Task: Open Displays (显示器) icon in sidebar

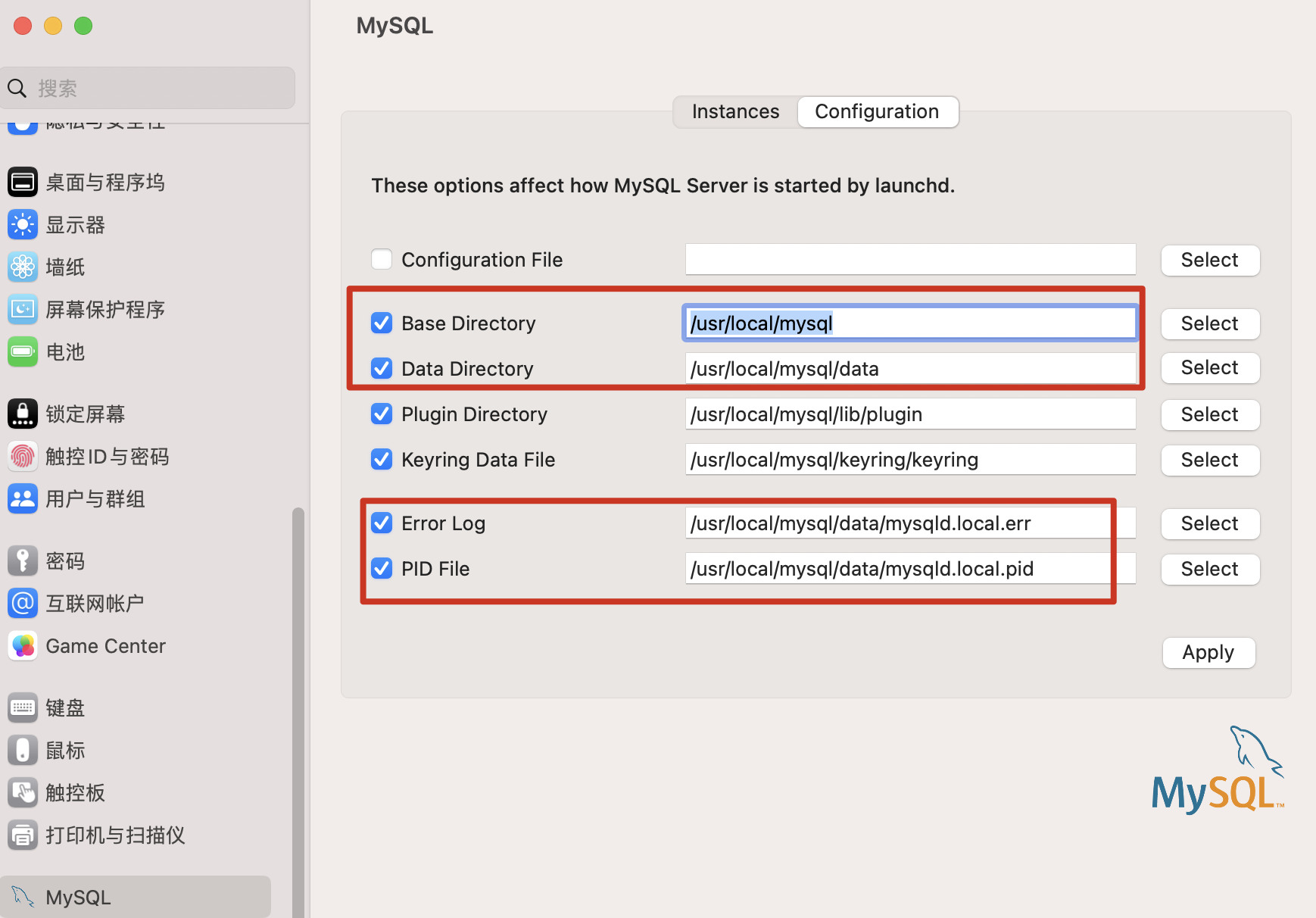Action: click(23, 224)
